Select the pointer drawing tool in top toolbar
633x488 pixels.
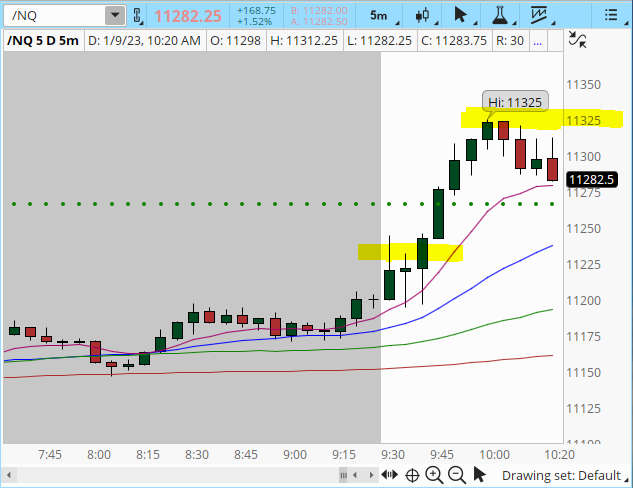point(460,15)
